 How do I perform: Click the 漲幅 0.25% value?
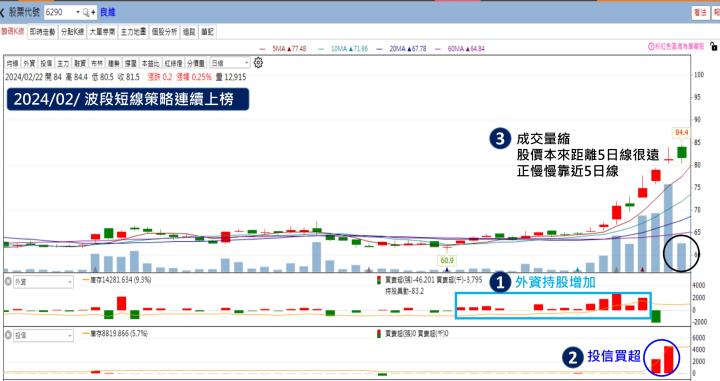(x=194, y=77)
